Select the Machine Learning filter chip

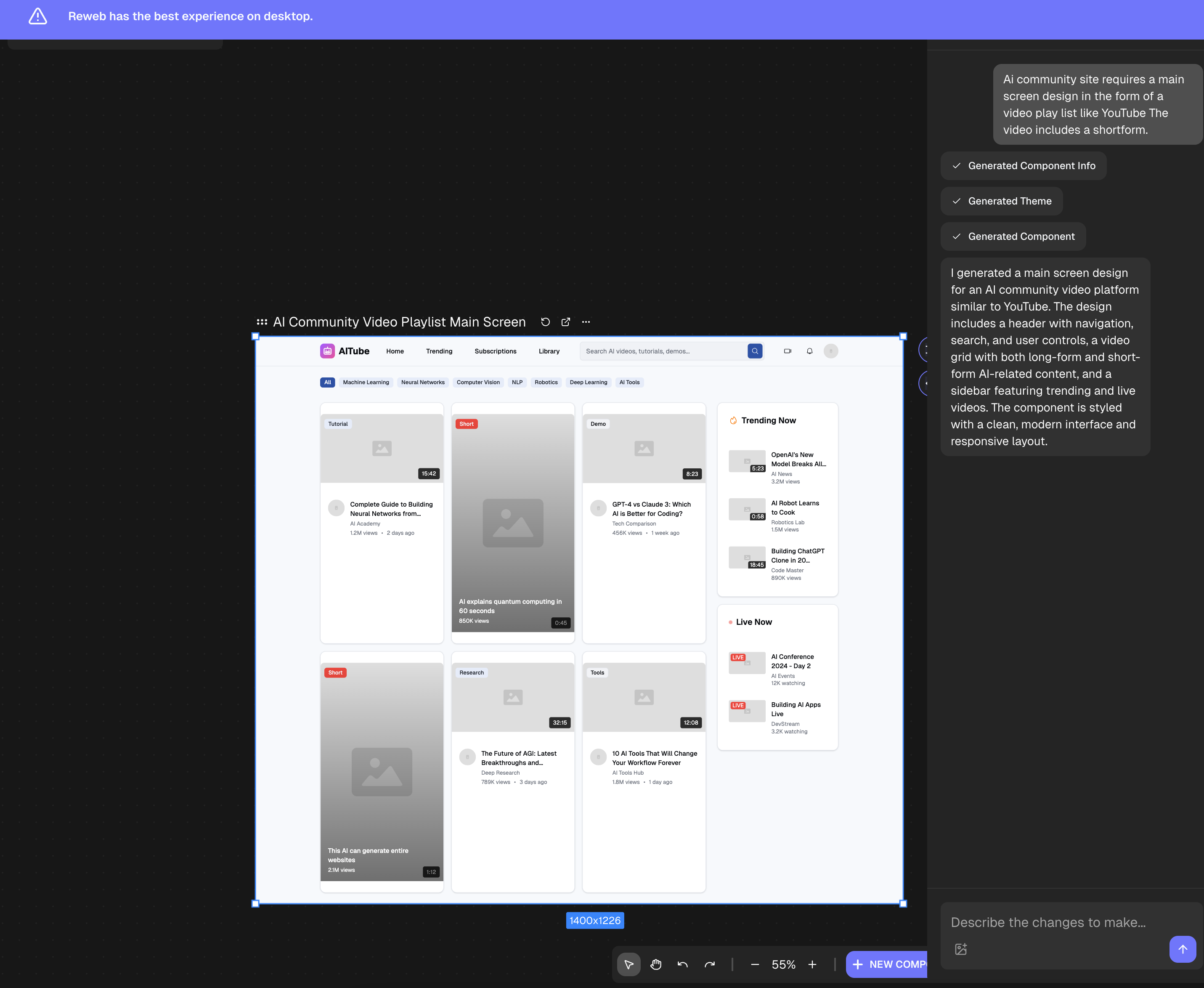click(x=366, y=382)
